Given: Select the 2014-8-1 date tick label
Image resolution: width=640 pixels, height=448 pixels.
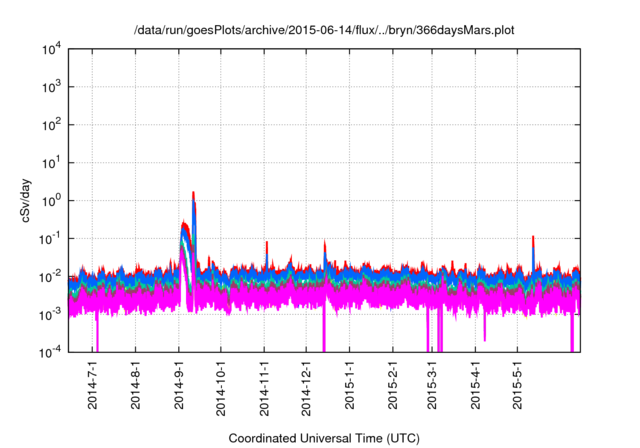Looking at the screenshot, I should [x=136, y=387].
